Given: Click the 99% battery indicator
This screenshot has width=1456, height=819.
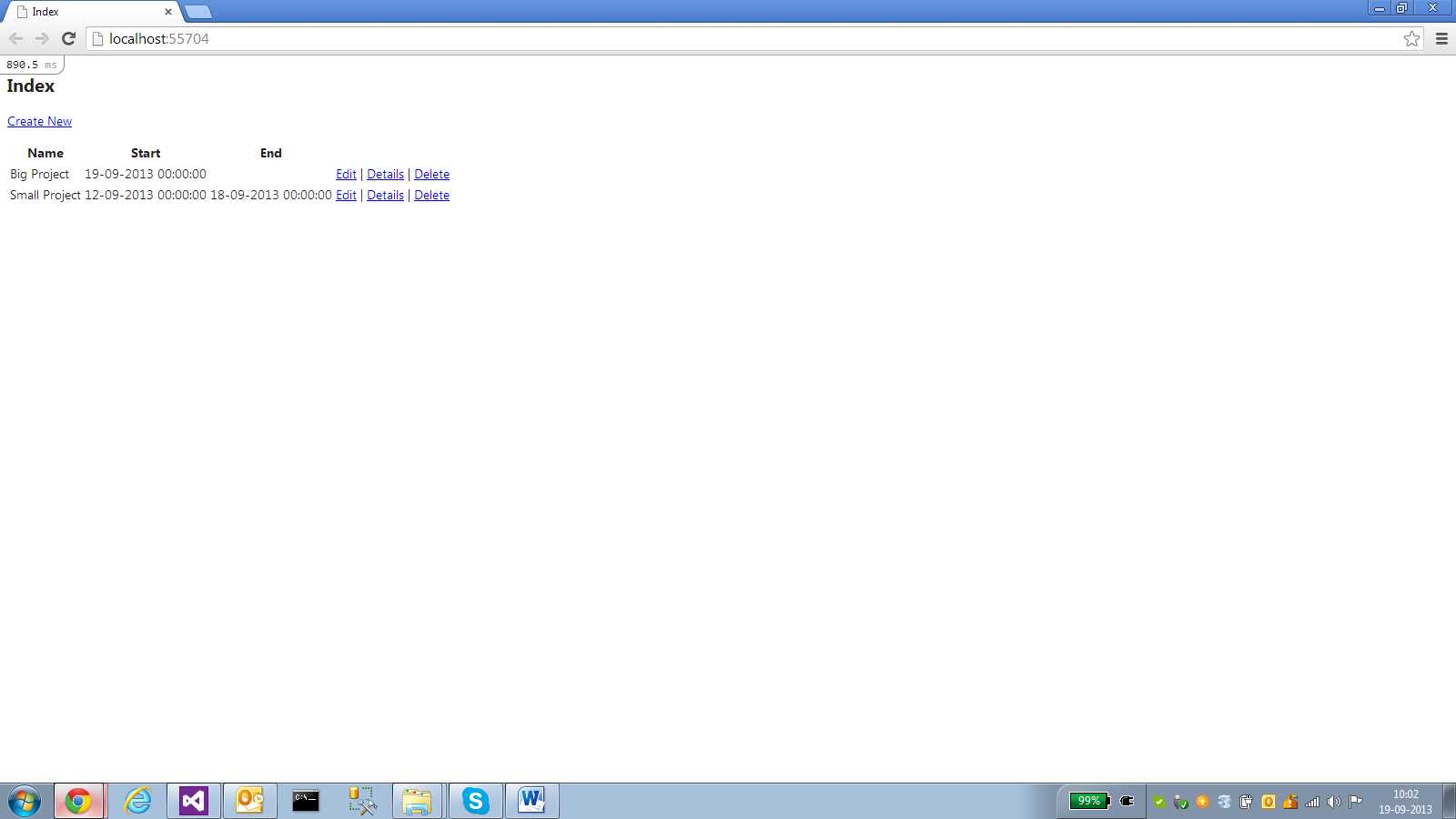Looking at the screenshot, I should [1089, 801].
